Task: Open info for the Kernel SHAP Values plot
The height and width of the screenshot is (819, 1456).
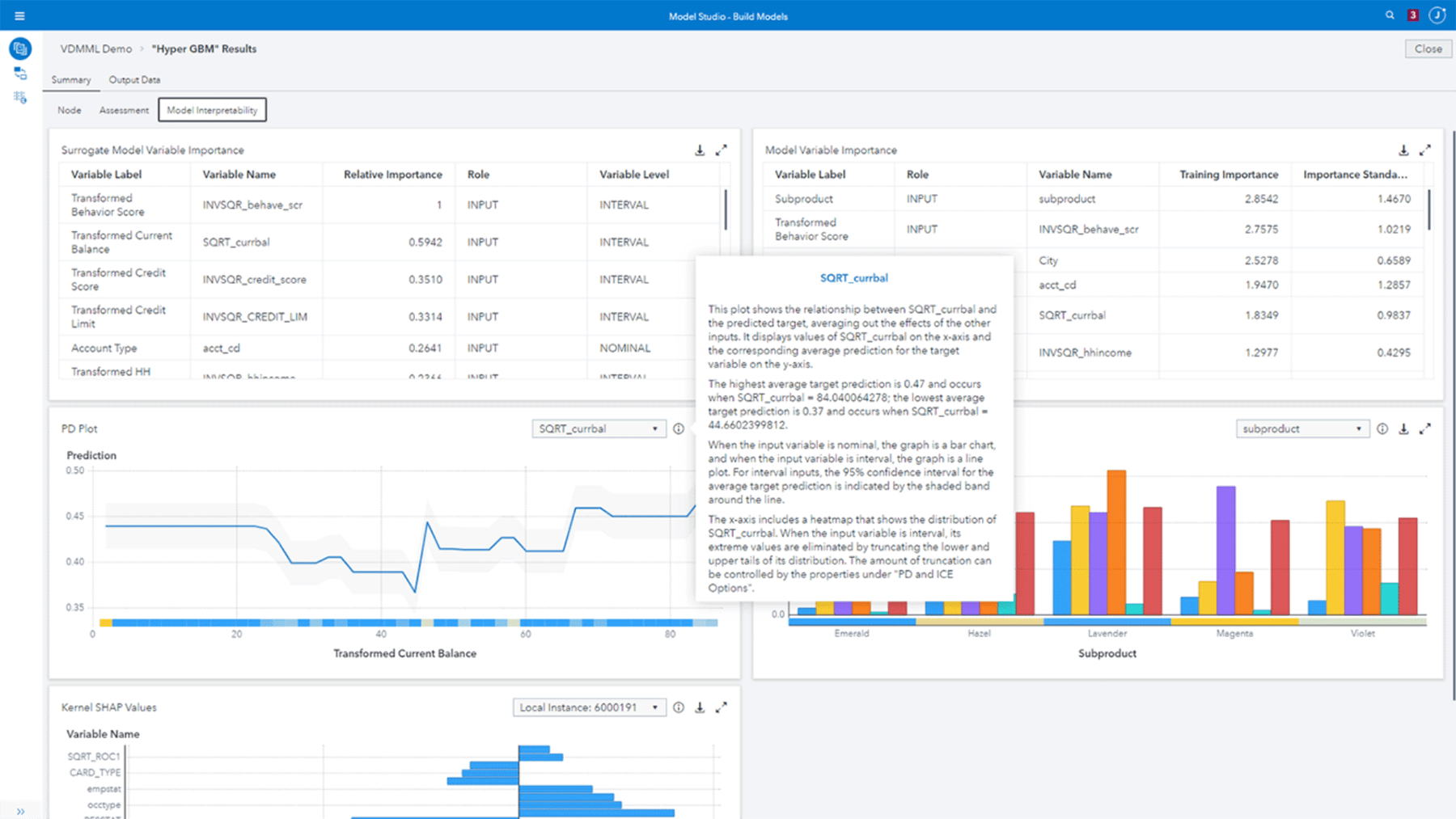Action: tap(678, 707)
